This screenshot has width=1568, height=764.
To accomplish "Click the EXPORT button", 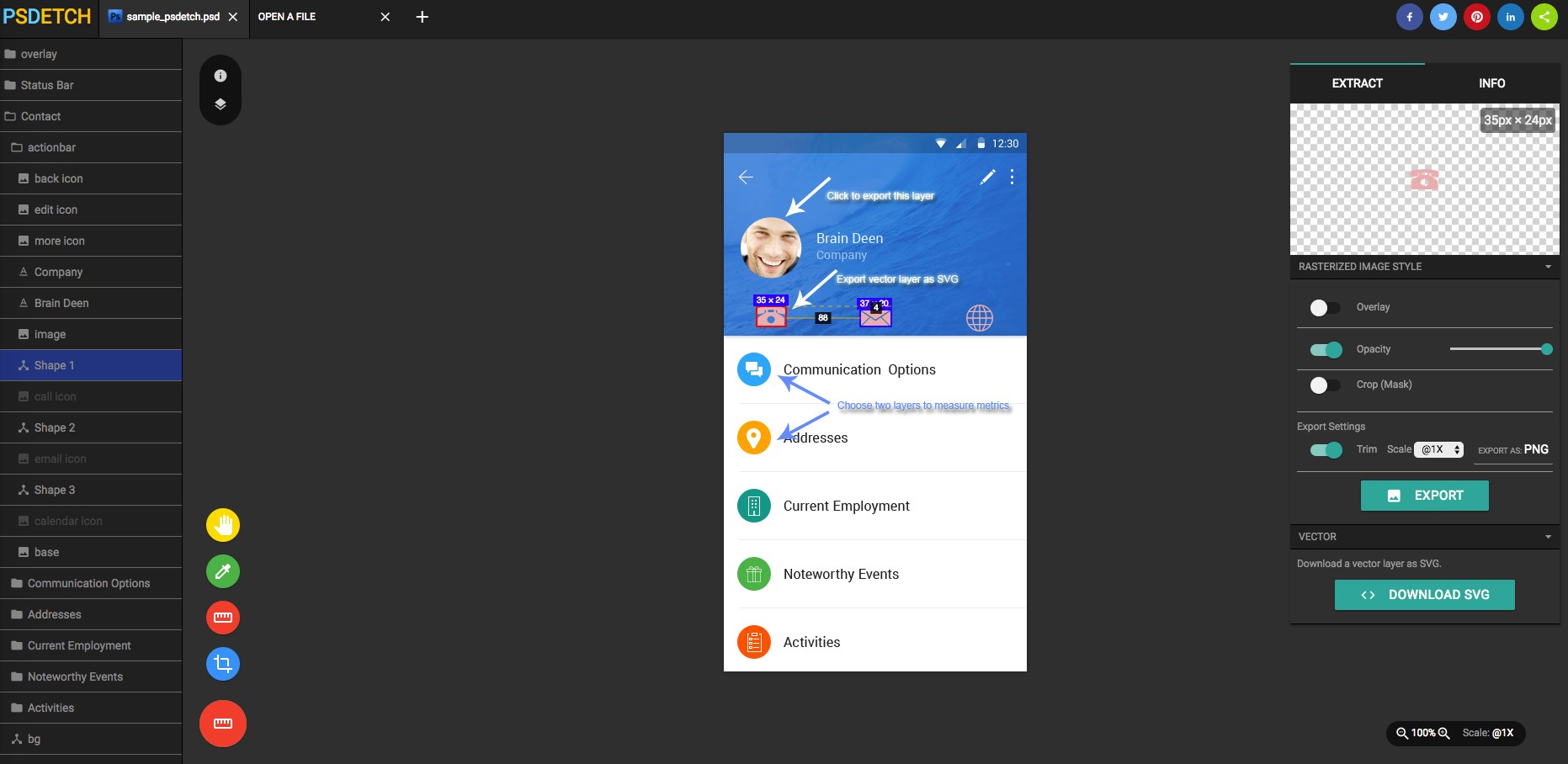I will pos(1425,496).
